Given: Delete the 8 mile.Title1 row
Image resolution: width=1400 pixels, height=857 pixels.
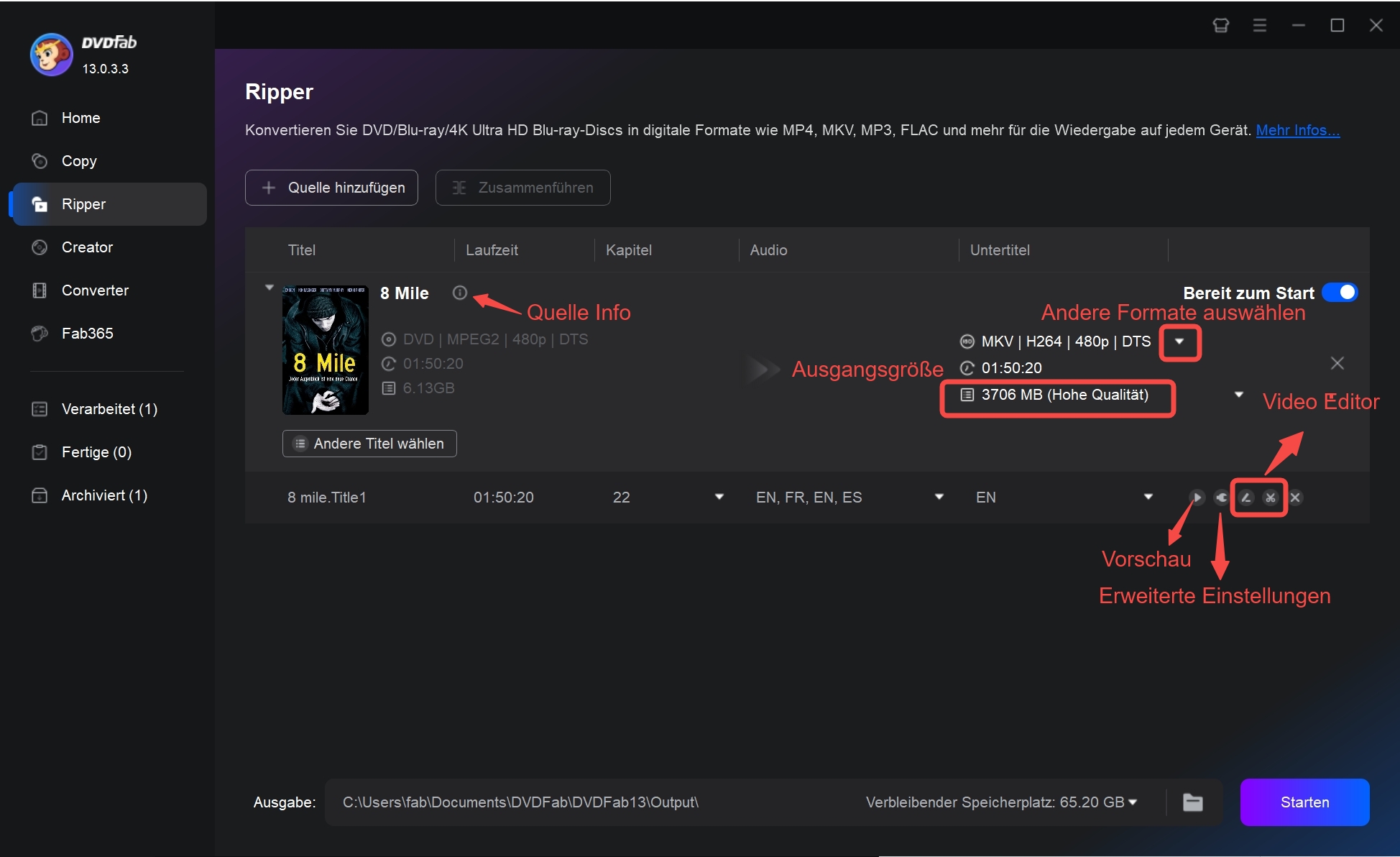Looking at the screenshot, I should point(1295,498).
